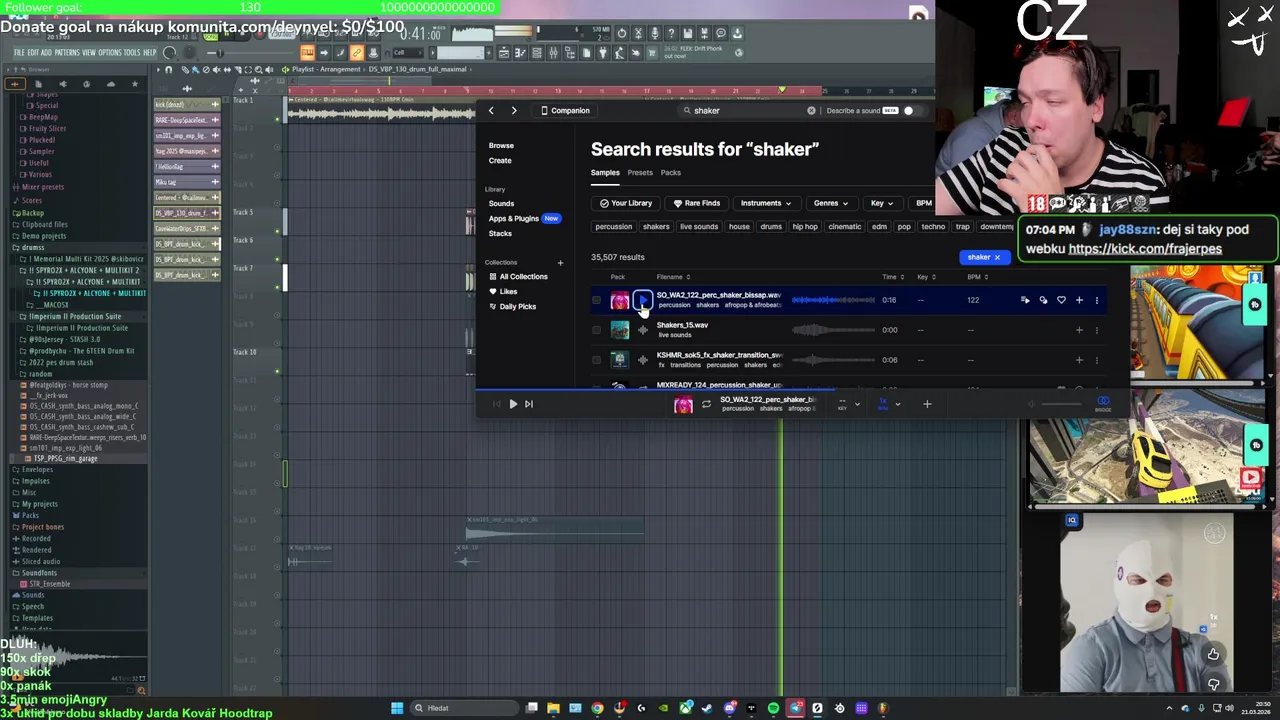
Task: Add Shakers_15.wav with plus icon
Action: [x=1079, y=330]
